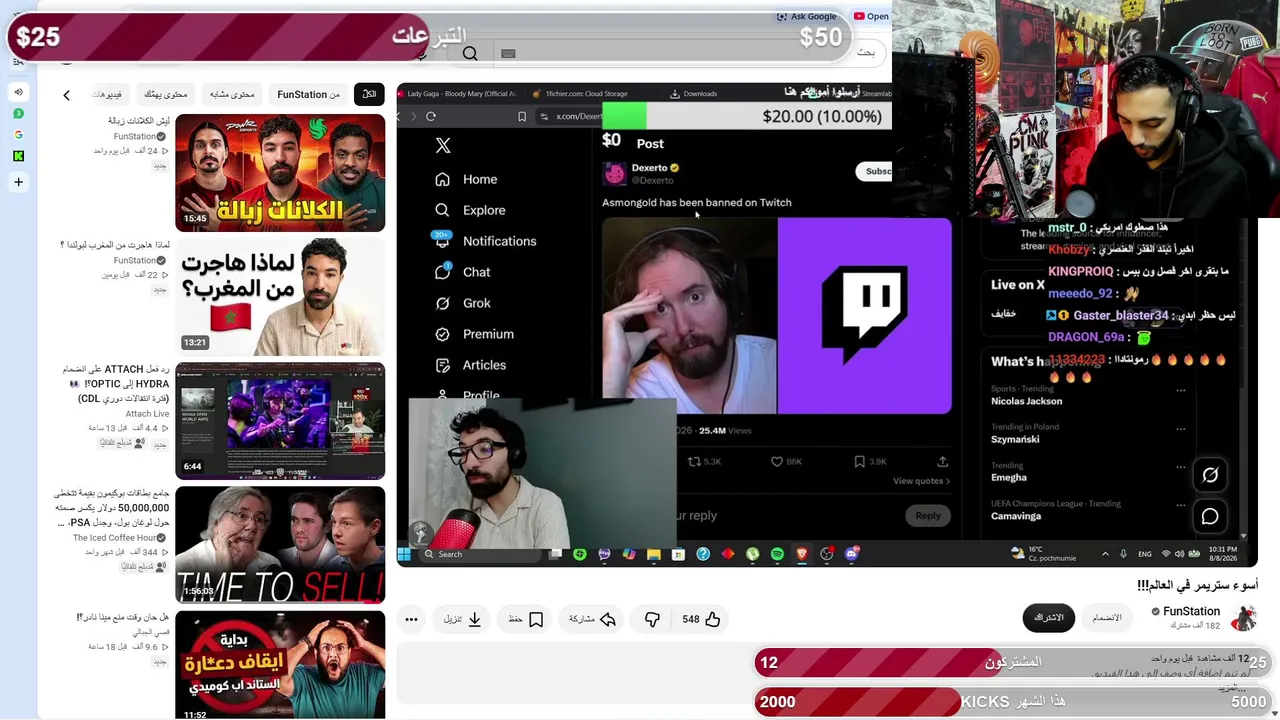Click the YouTube search magnifier icon

470,54
